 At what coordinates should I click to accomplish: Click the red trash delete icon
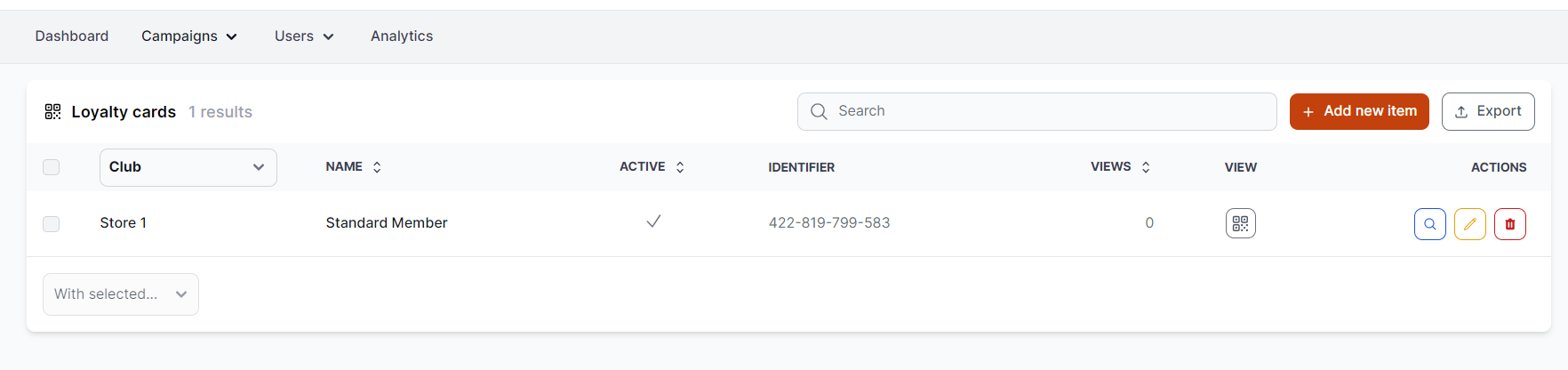(x=1509, y=224)
